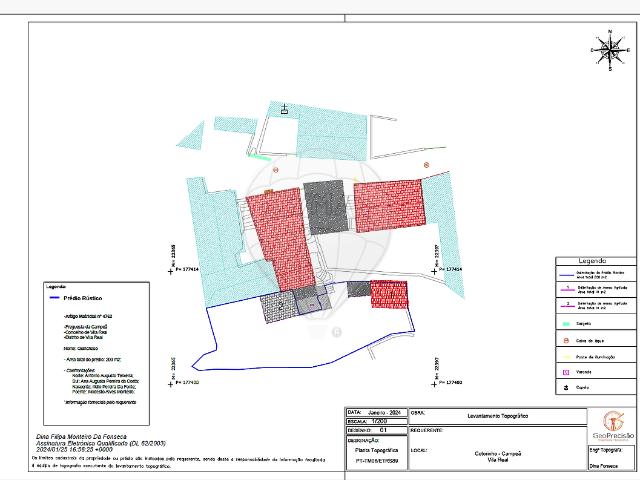
Task: Click the 'Levantamento Topográfico' title
Action: 498,416
